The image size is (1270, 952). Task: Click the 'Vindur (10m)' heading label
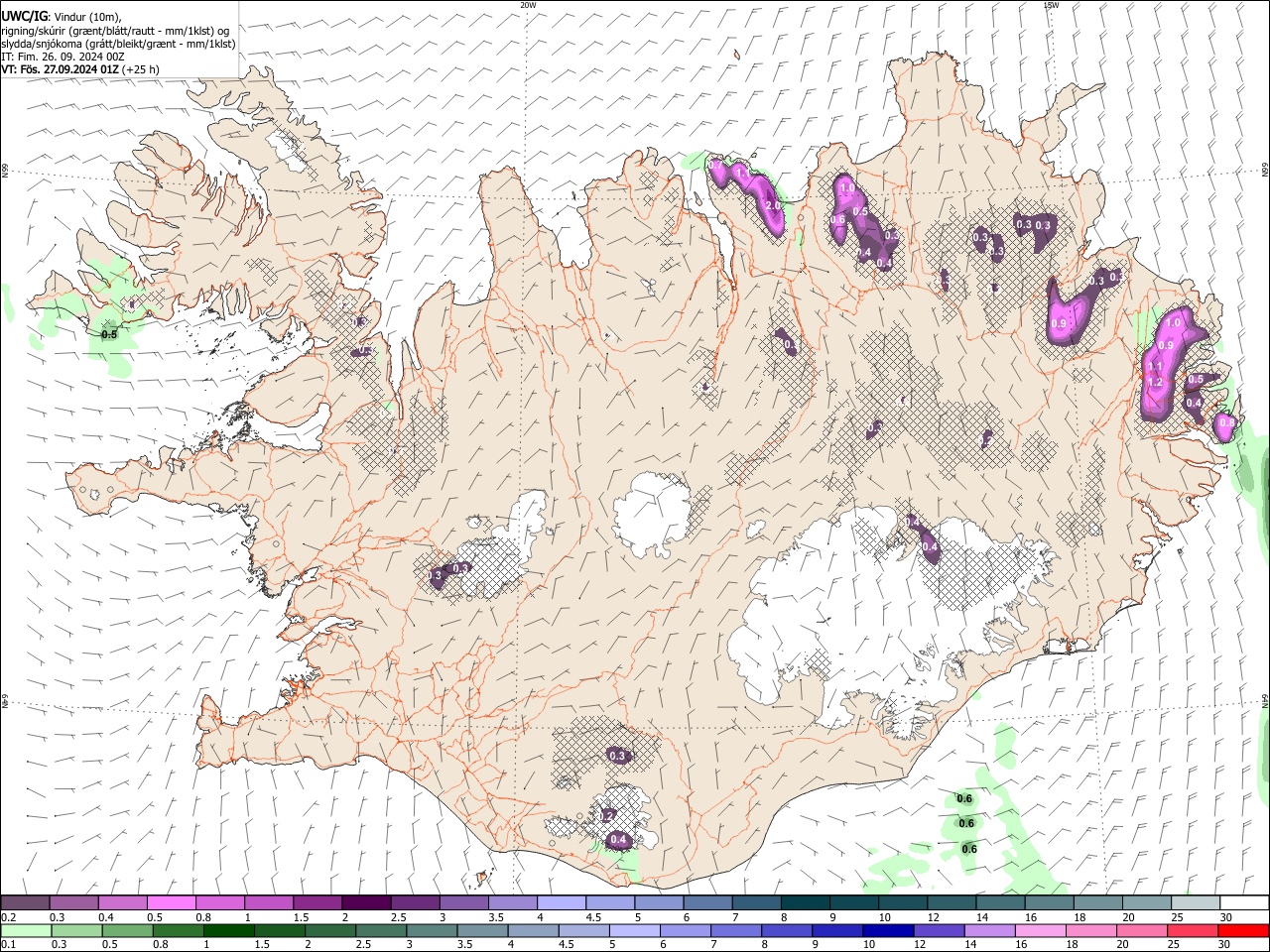88,17
